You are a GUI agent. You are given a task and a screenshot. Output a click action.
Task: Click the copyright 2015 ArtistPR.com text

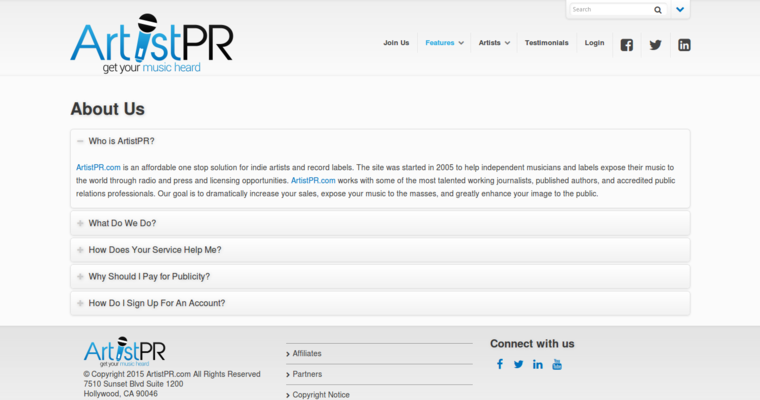click(x=172, y=374)
